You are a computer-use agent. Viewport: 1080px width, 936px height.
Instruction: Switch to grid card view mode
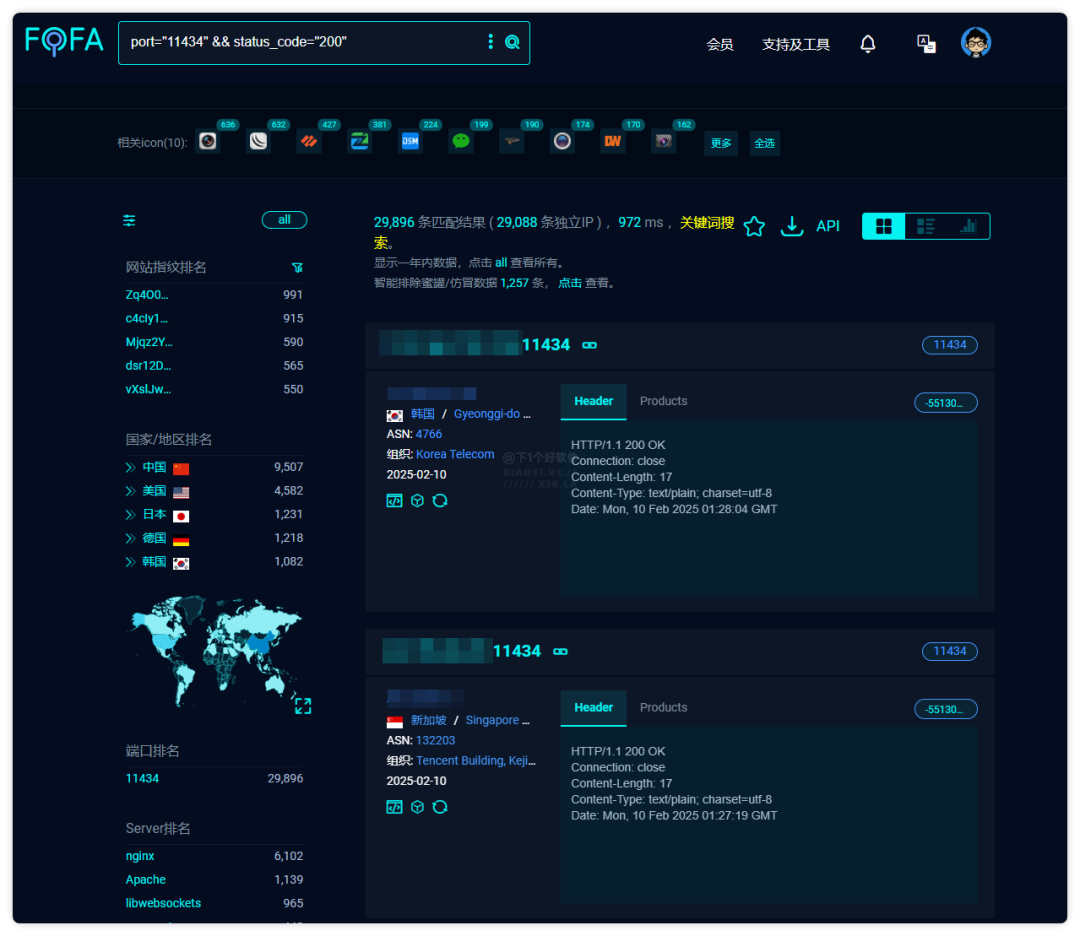coord(883,227)
